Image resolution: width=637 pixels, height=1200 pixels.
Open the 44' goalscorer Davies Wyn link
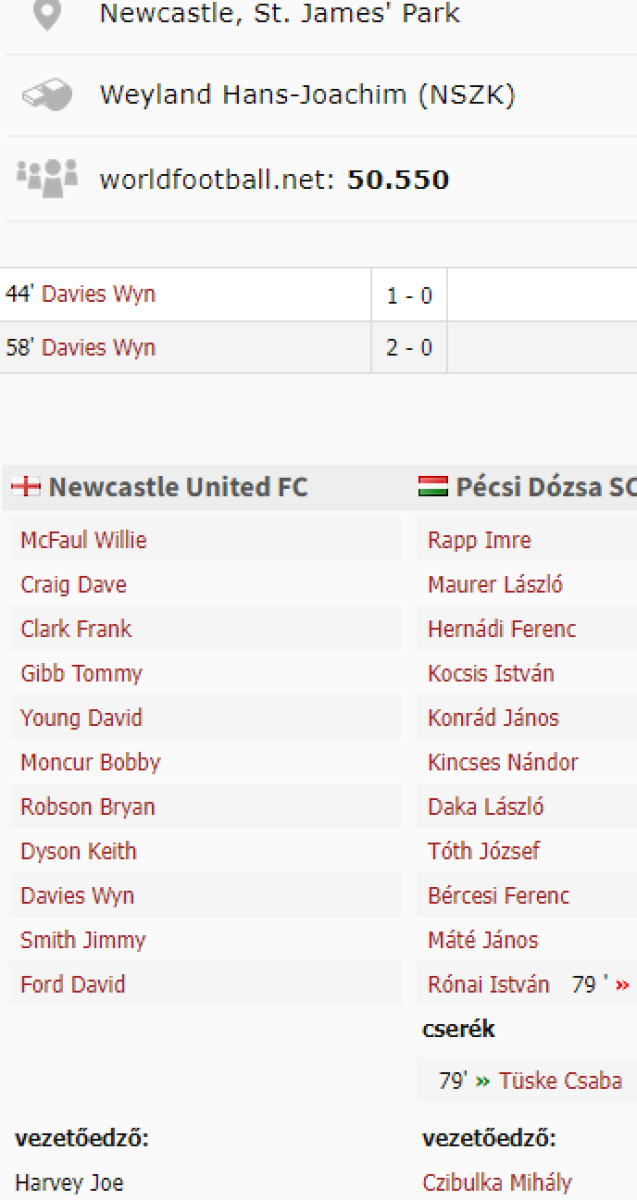(x=98, y=295)
